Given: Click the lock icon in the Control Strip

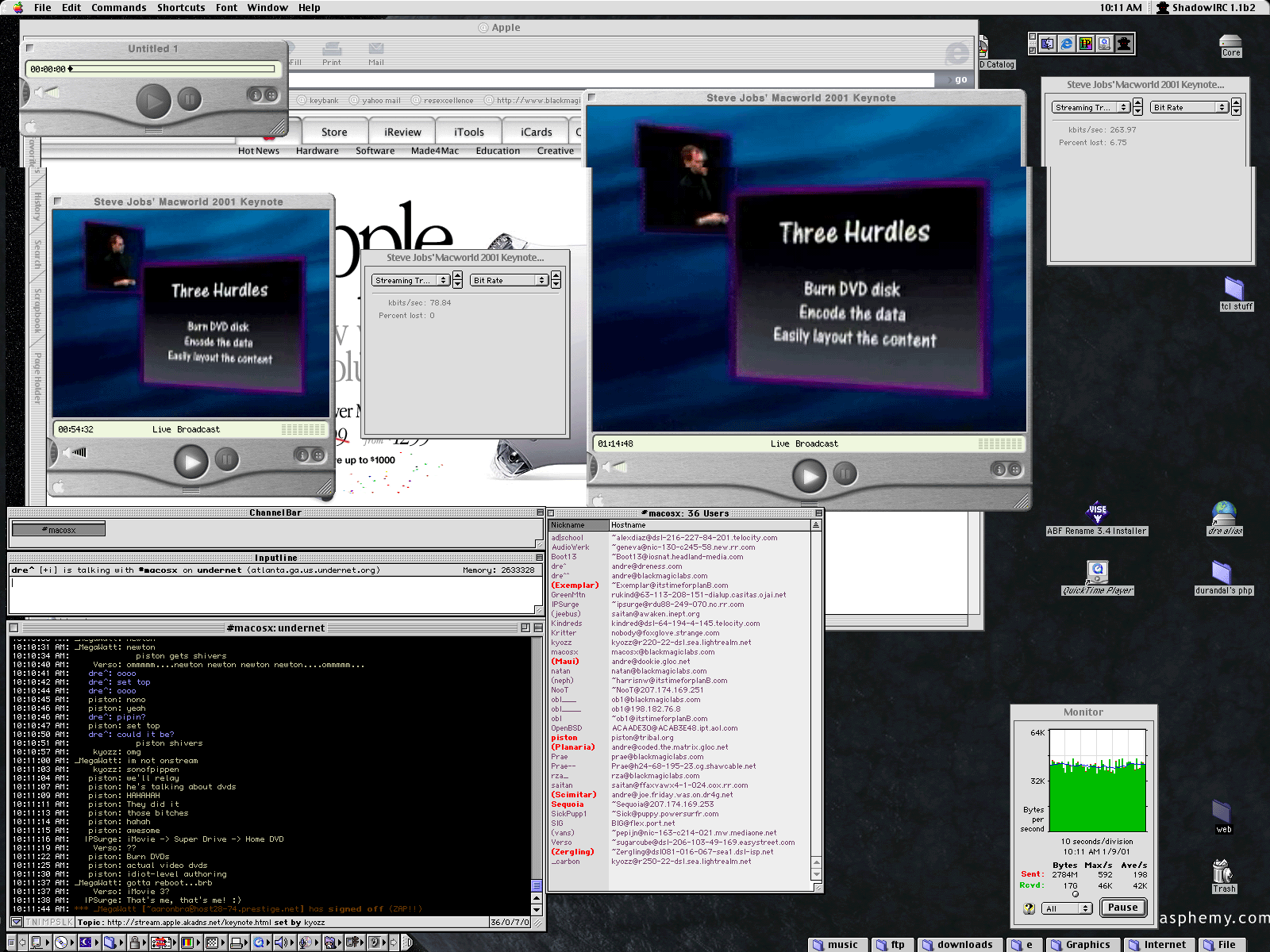Looking at the screenshot, I should pyautogui.click(x=135, y=942).
